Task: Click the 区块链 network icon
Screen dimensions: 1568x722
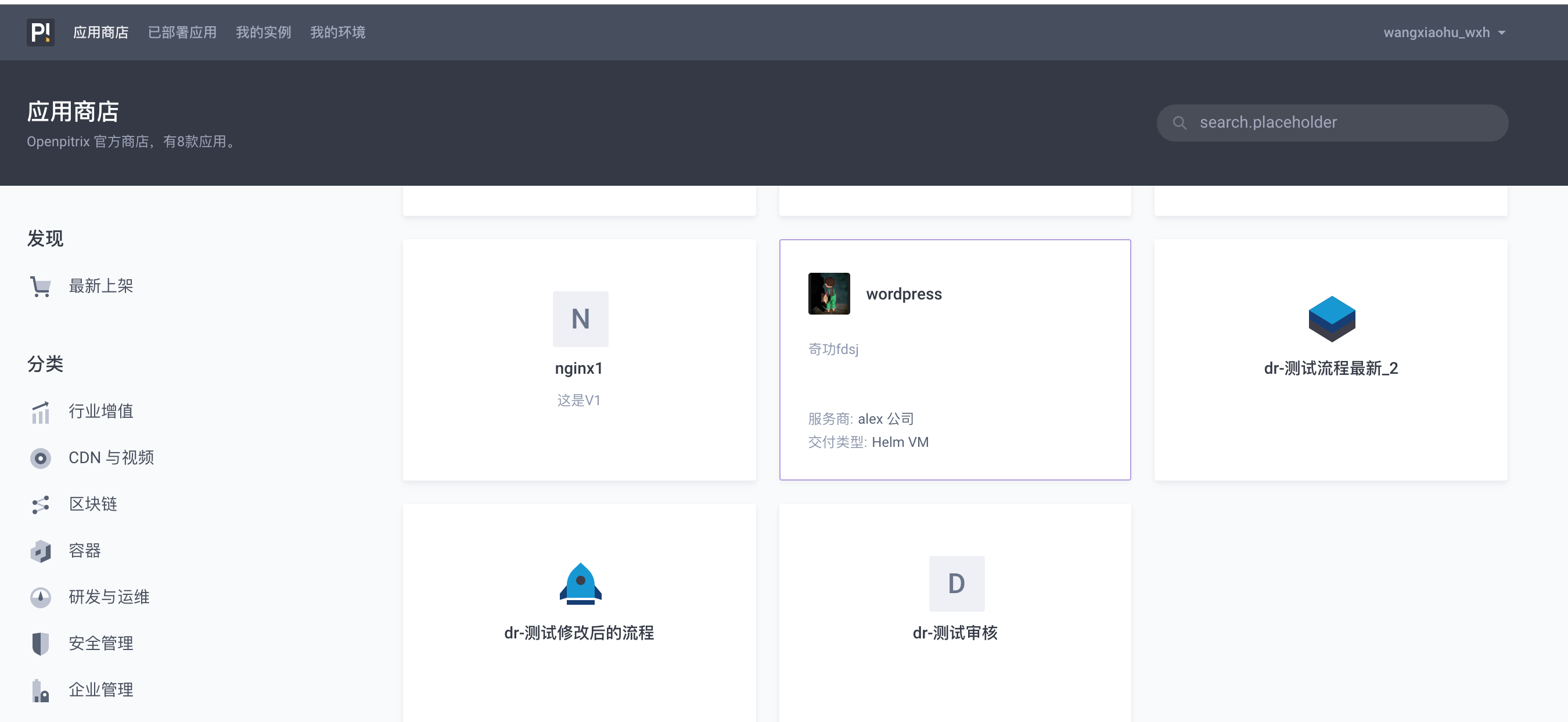Action: [x=40, y=504]
